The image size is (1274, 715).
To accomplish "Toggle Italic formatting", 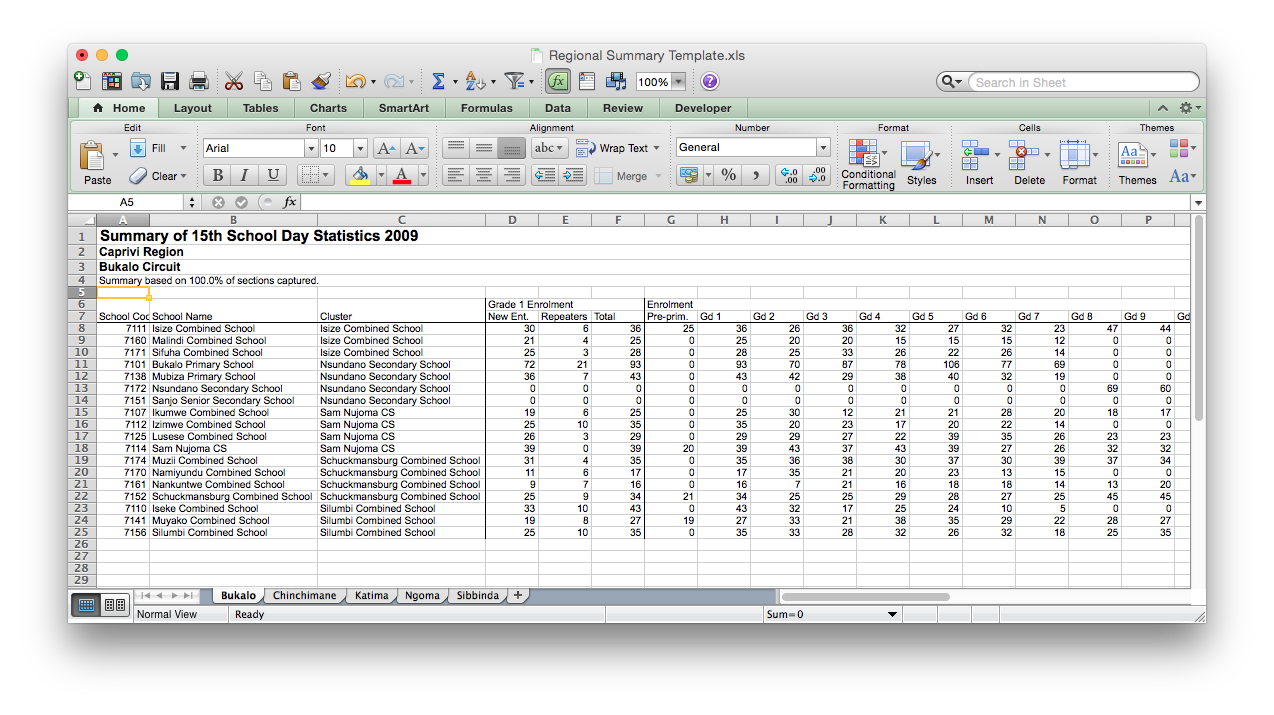I will pos(244,175).
